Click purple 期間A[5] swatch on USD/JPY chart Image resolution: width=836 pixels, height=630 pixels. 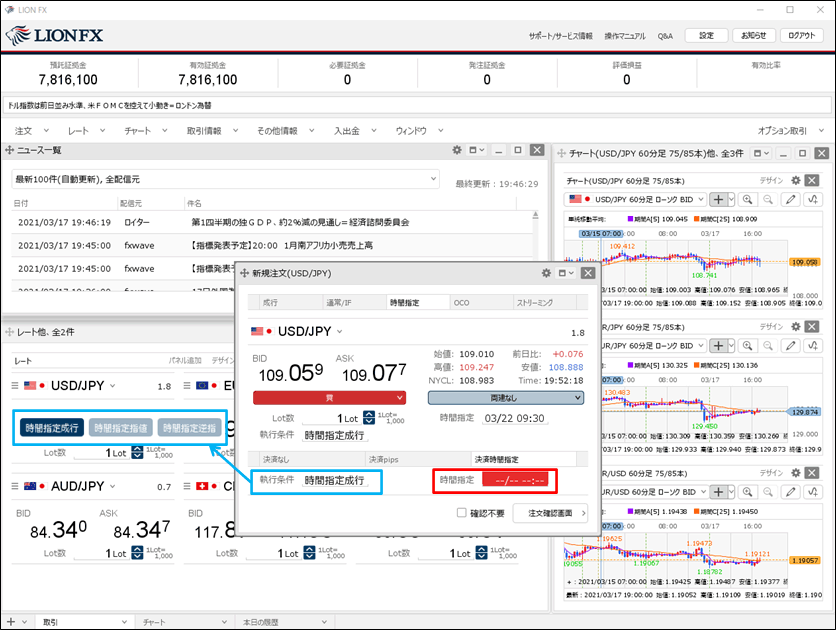(631, 219)
